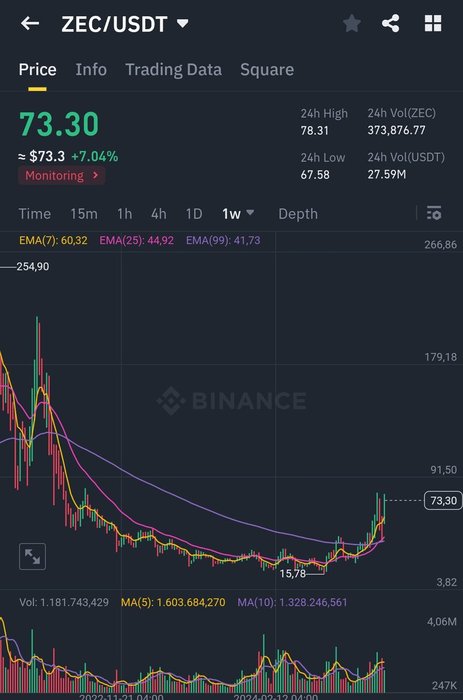Open the Trading Data tab
The height and width of the screenshot is (700, 463).
coord(173,70)
